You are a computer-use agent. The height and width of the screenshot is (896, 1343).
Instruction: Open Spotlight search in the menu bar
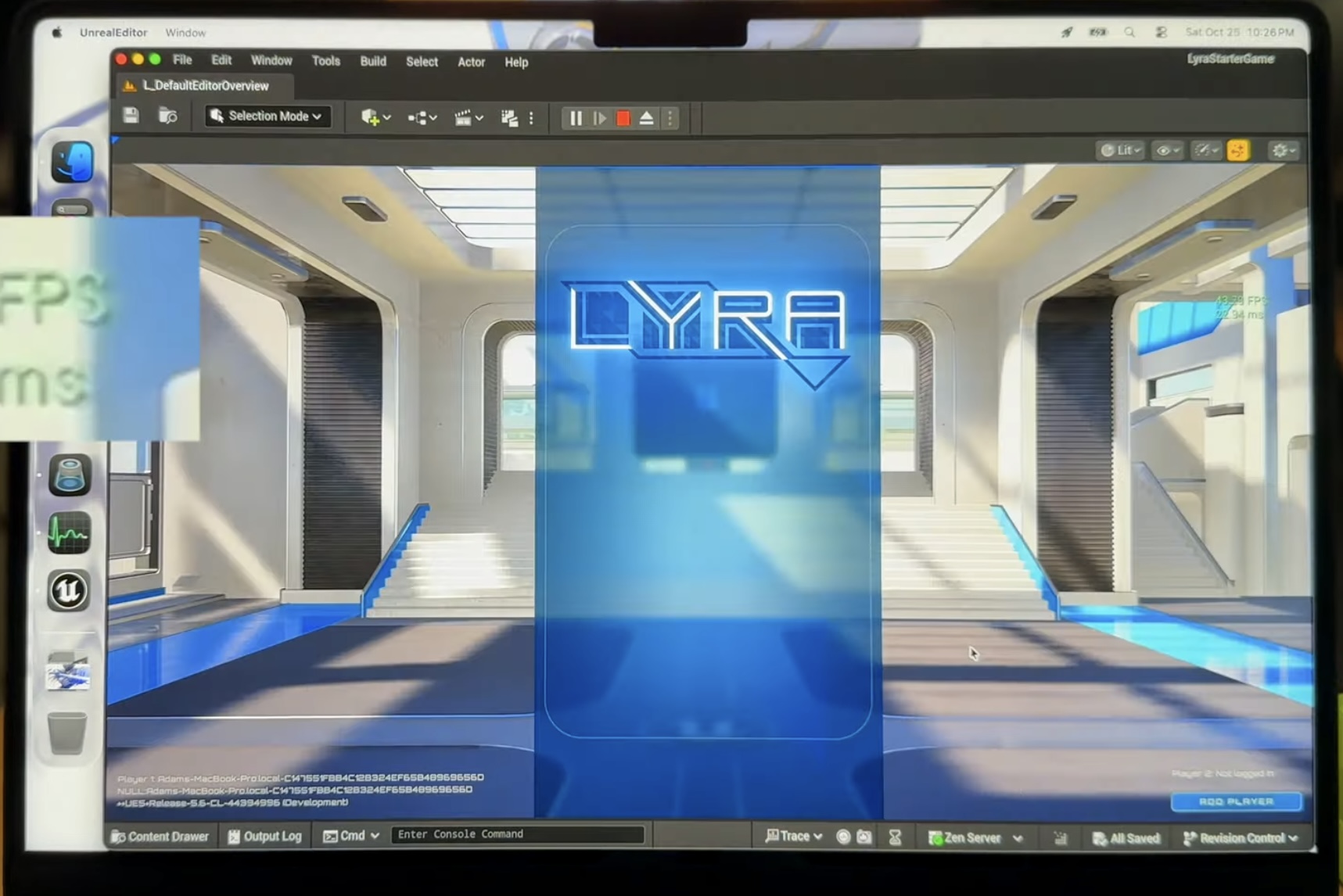click(1129, 32)
